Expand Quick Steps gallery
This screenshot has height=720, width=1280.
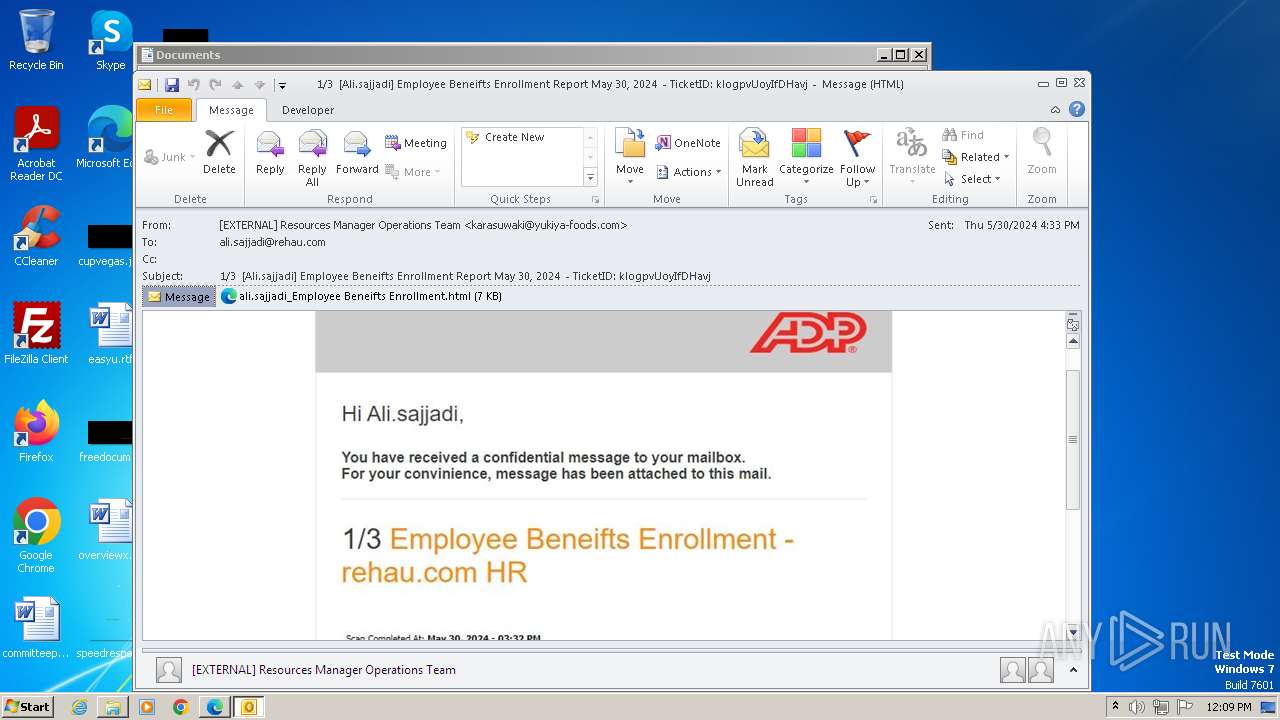tap(590, 178)
